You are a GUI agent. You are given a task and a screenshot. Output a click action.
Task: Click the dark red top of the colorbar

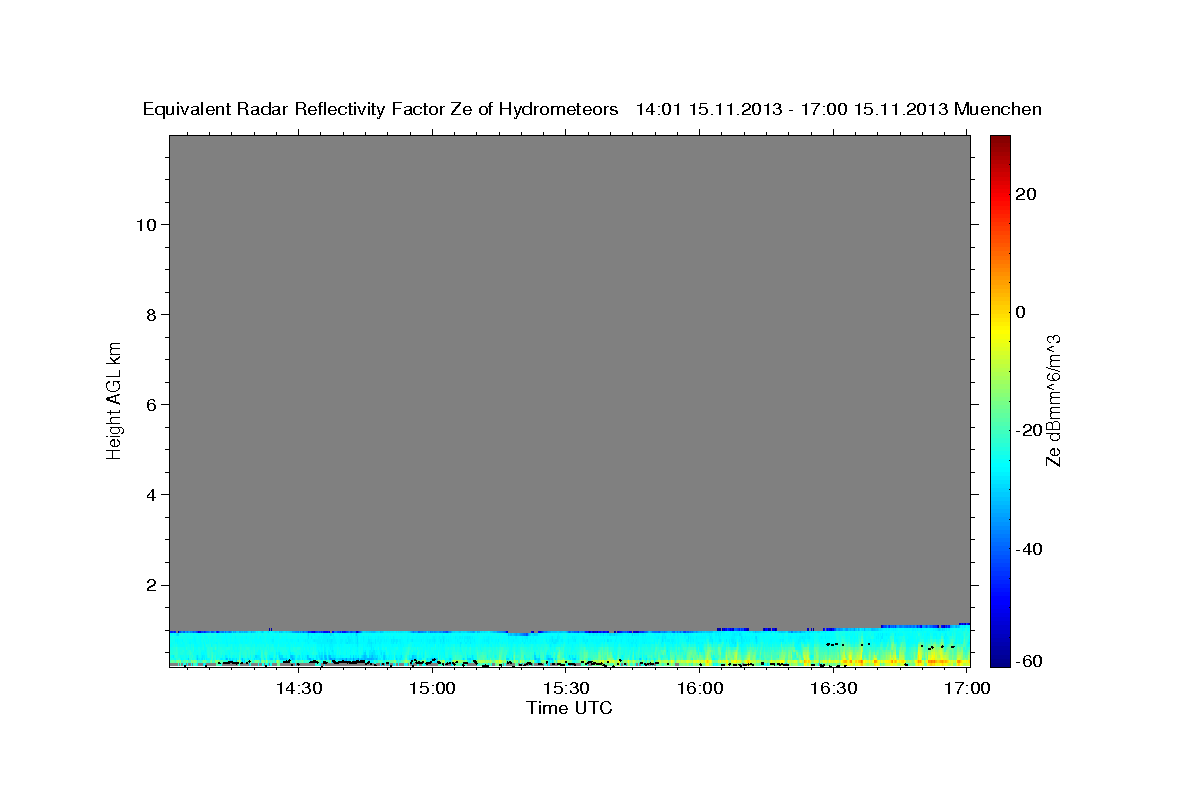pyautogui.click(x=999, y=143)
